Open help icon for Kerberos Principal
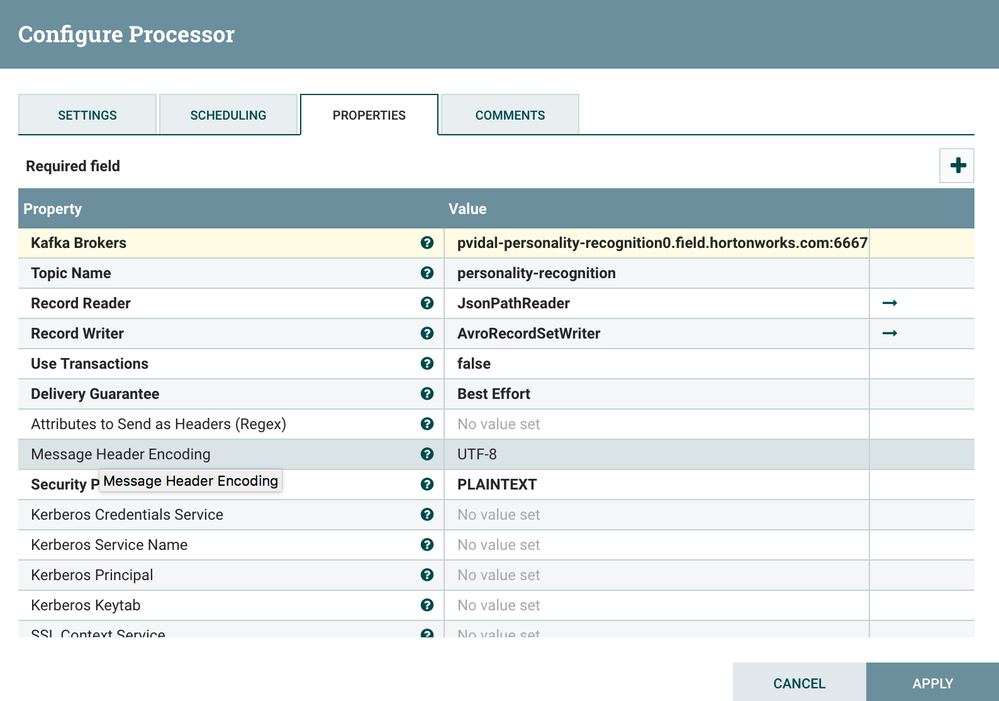This screenshot has width=999, height=701. pyautogui.click(x=427, y=575)
